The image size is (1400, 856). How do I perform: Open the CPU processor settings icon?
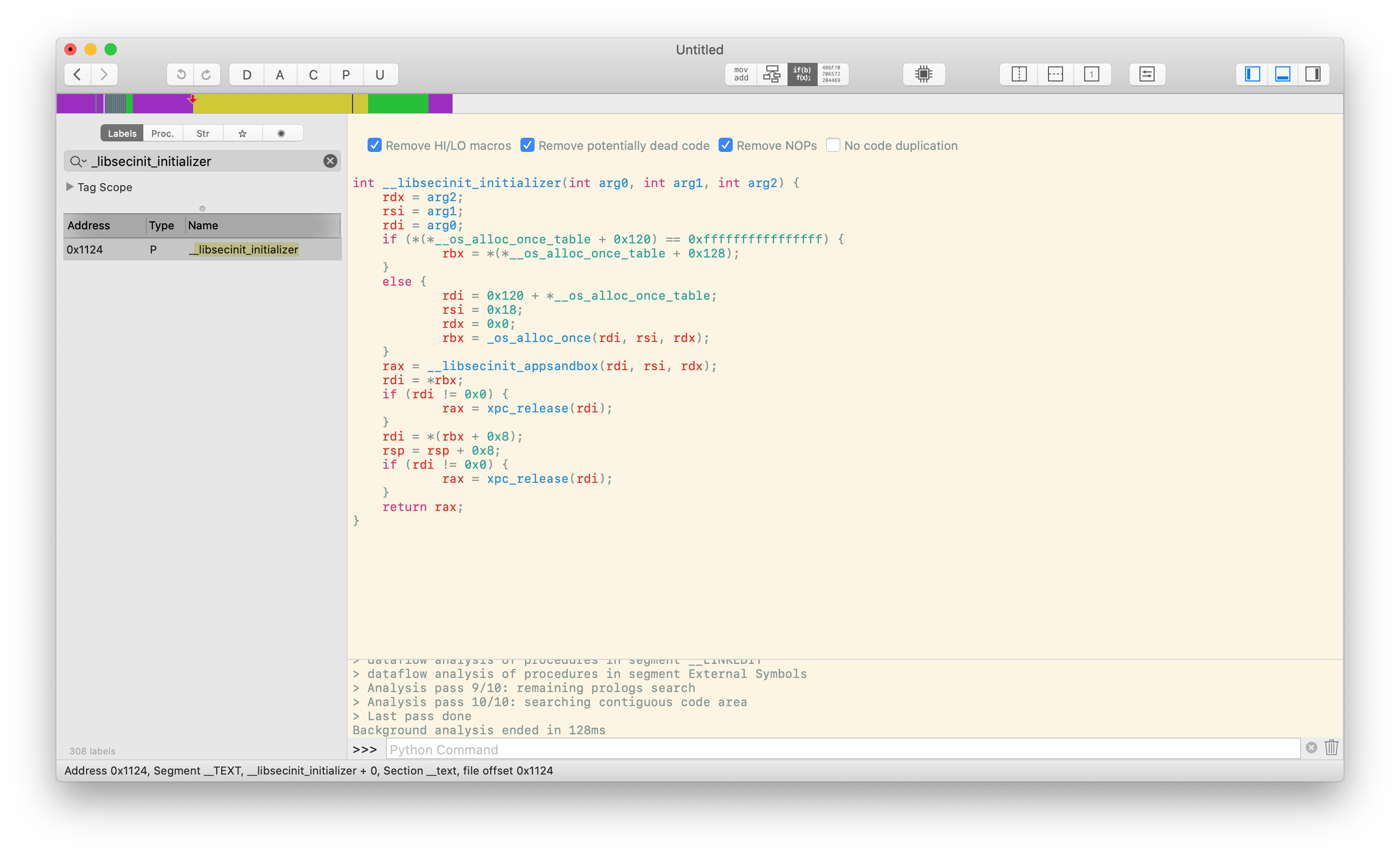point(924,74)
